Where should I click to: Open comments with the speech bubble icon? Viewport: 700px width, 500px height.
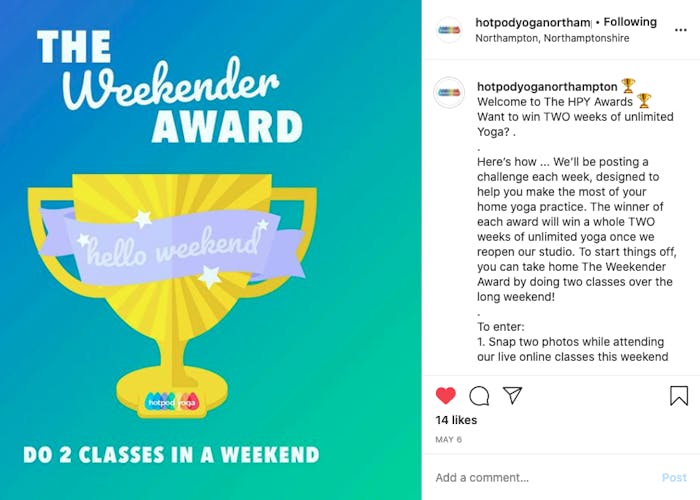tap(479, 396)
